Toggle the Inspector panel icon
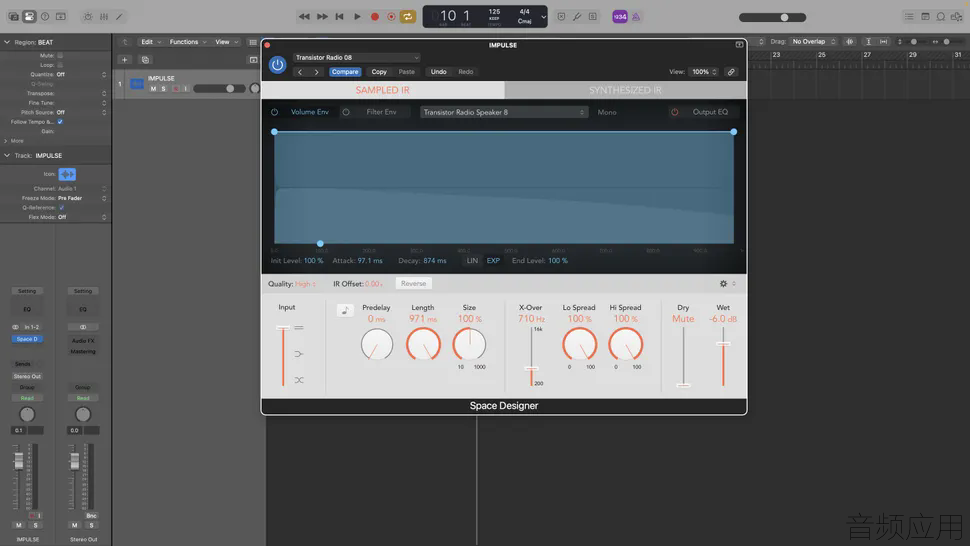 [x=29, y=17]
